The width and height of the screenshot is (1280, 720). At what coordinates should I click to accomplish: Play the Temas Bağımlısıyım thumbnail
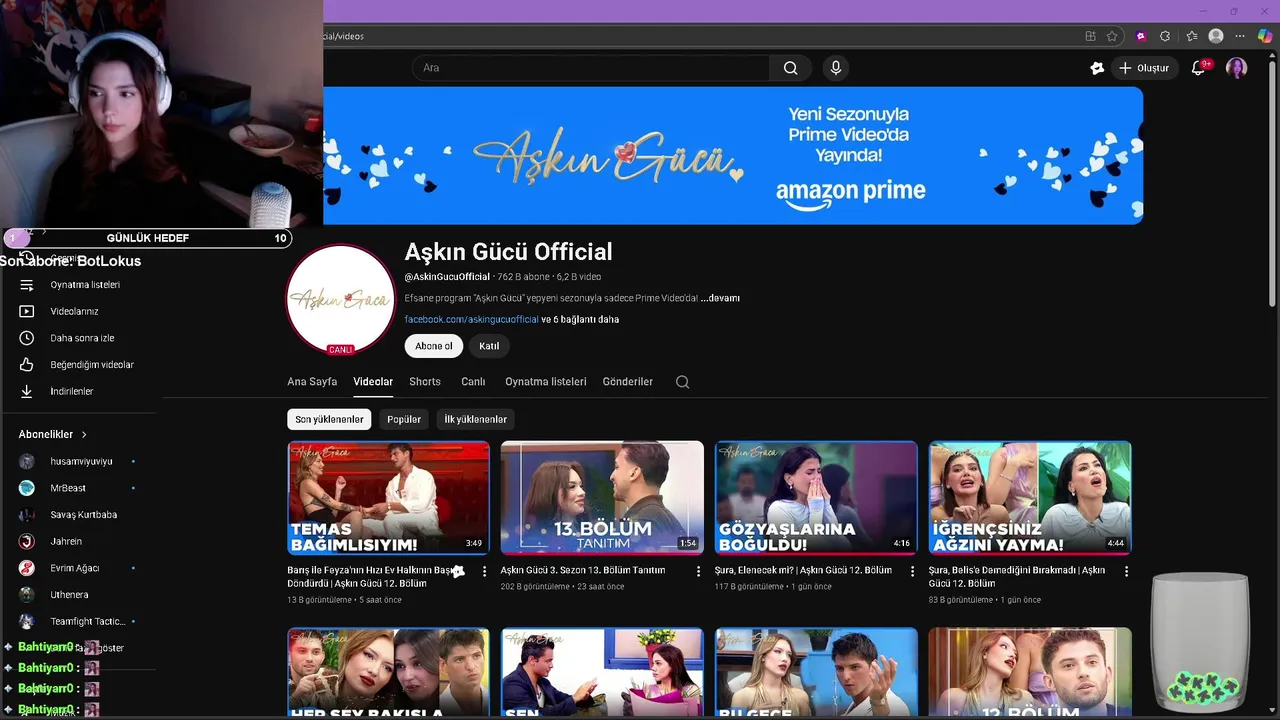point(388,498)
